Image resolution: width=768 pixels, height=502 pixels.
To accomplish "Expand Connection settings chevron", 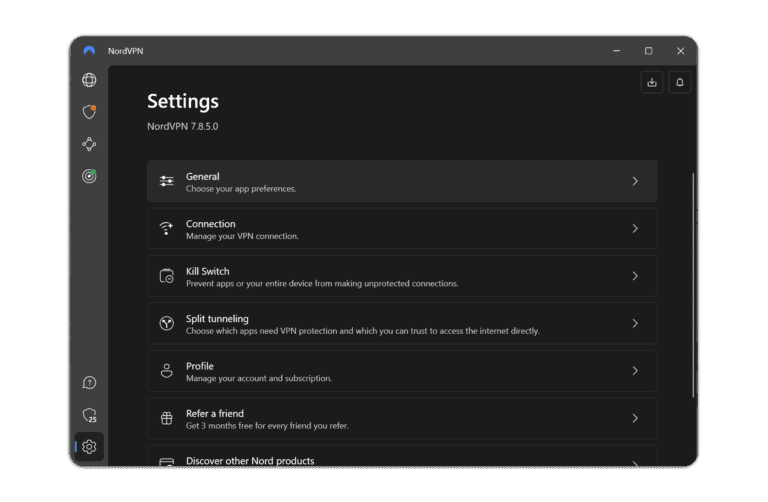I will pos(635,229).
